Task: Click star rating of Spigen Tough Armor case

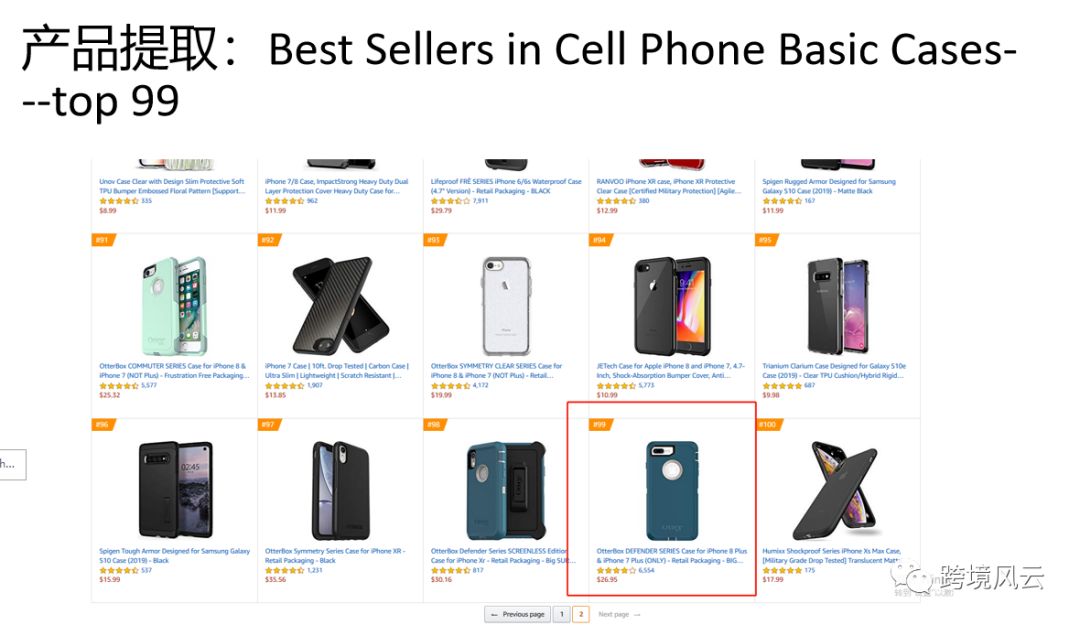Action: coord(119,570)
